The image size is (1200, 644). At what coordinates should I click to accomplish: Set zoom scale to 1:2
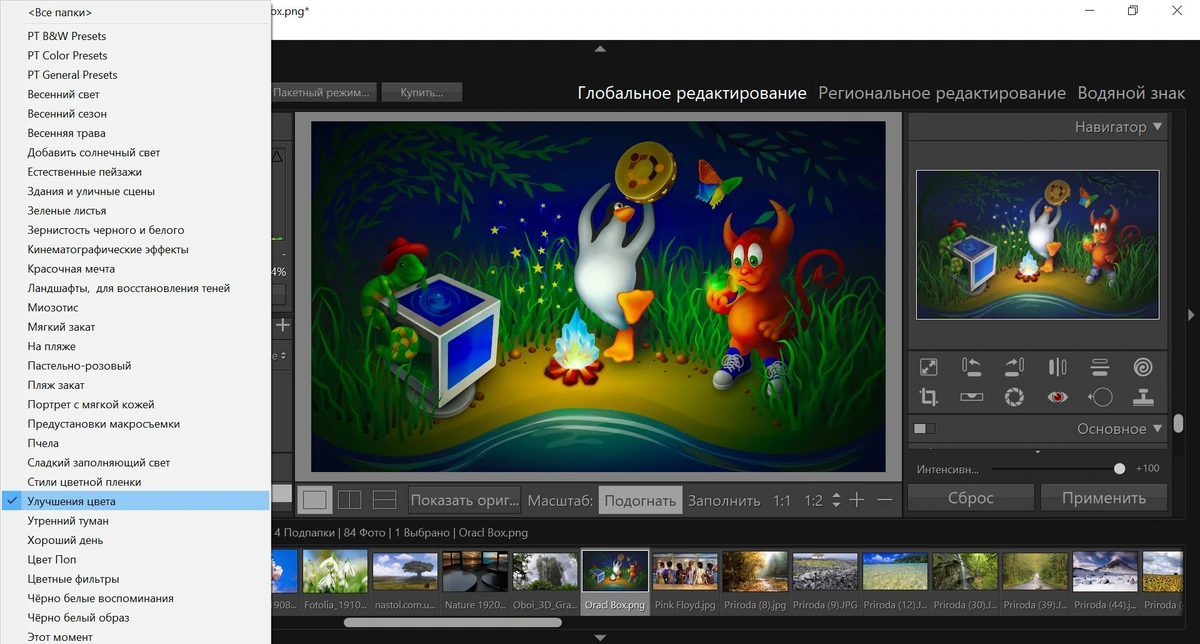click(814, 500)
